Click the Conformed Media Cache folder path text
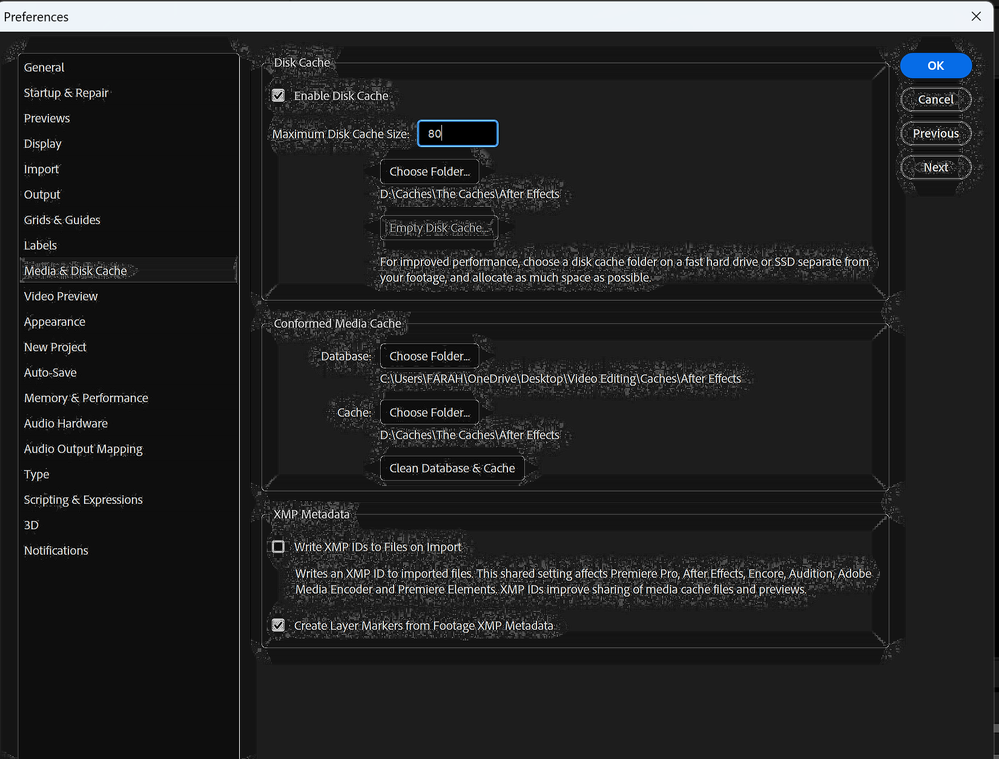This screenshot has height=759, width=999. click(470, 435)
